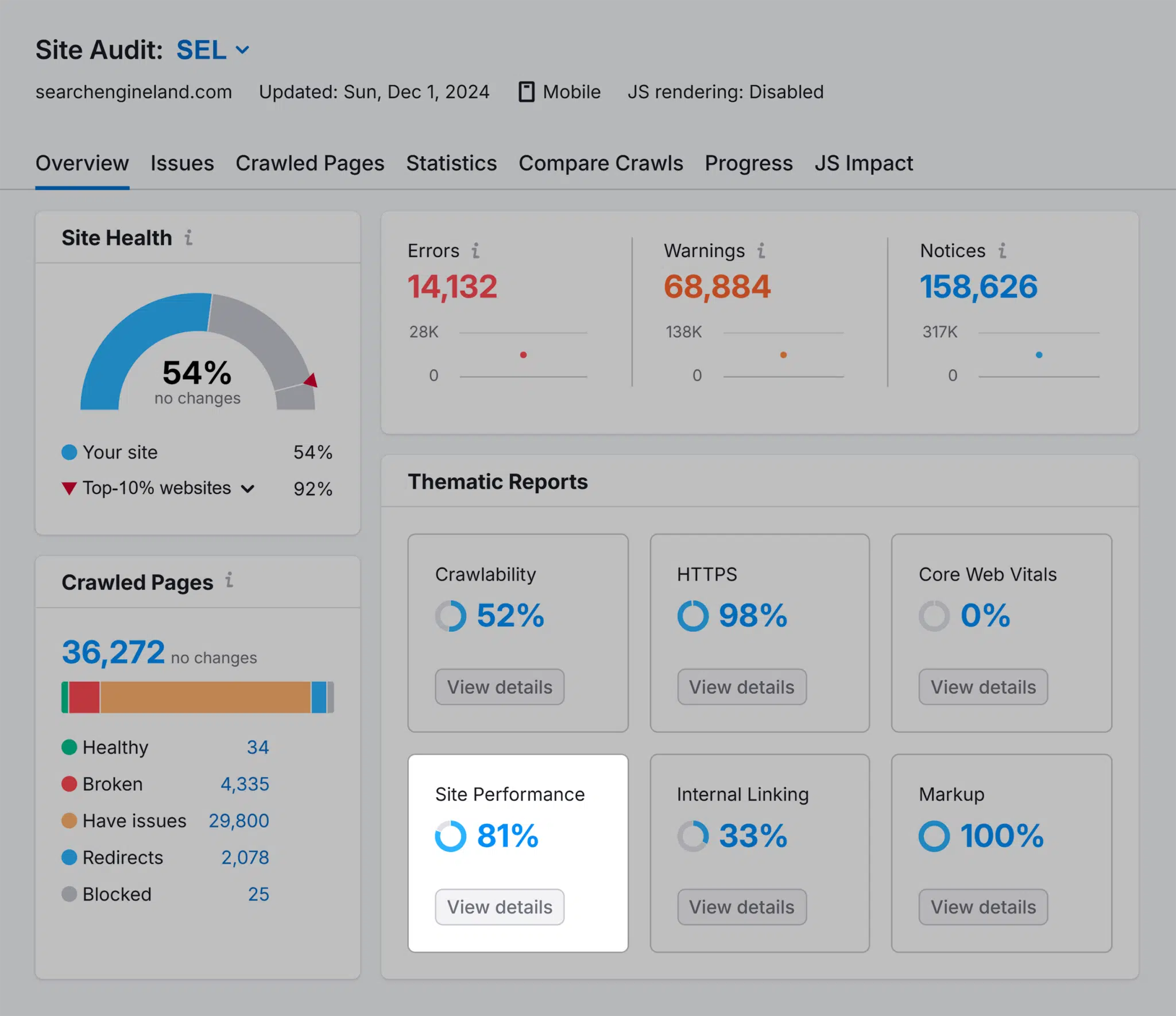Click the Healthy pages count 34
Viewport: 1176px width, 1016px height.
coord(256,746)
